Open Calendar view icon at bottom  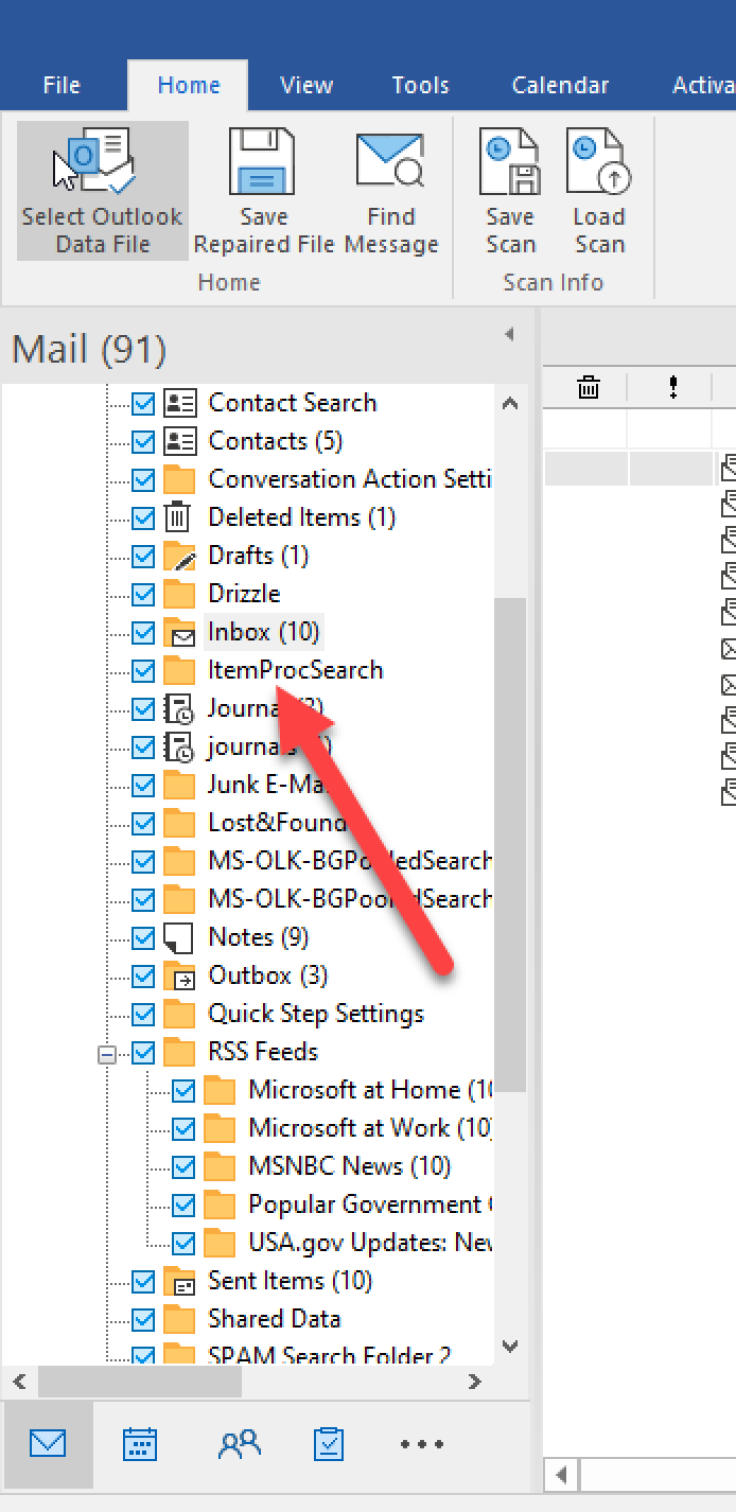click(140, 1444)
